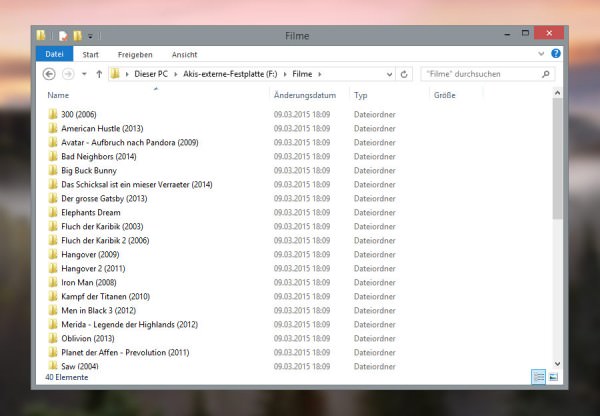Expand chevron after Dieser PC breadcrumb

pos(176,74)
